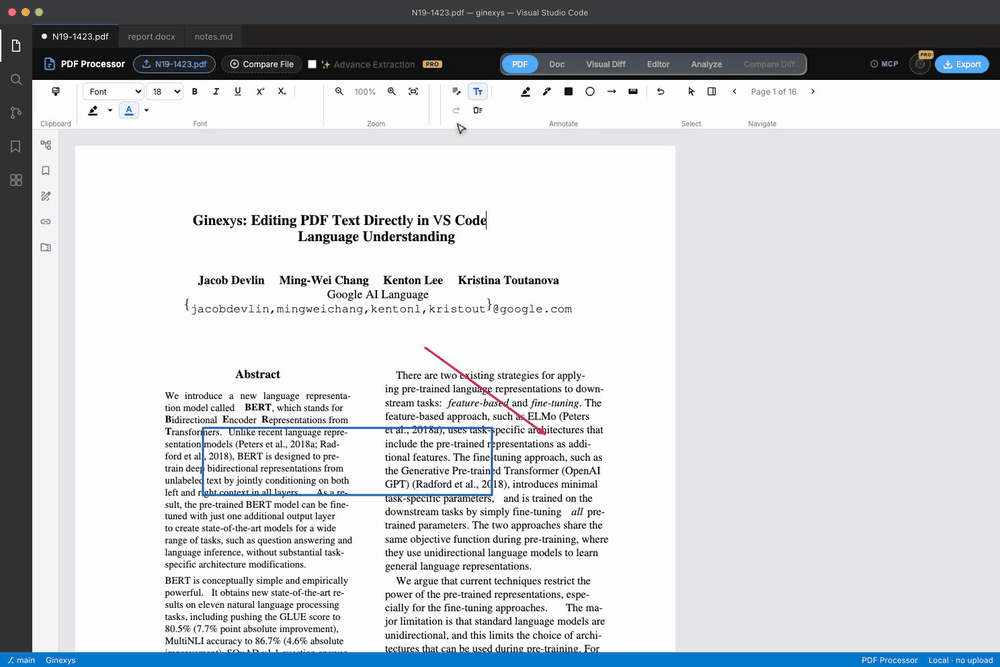
Task: Toggle underline formatting
Action: 237,91
